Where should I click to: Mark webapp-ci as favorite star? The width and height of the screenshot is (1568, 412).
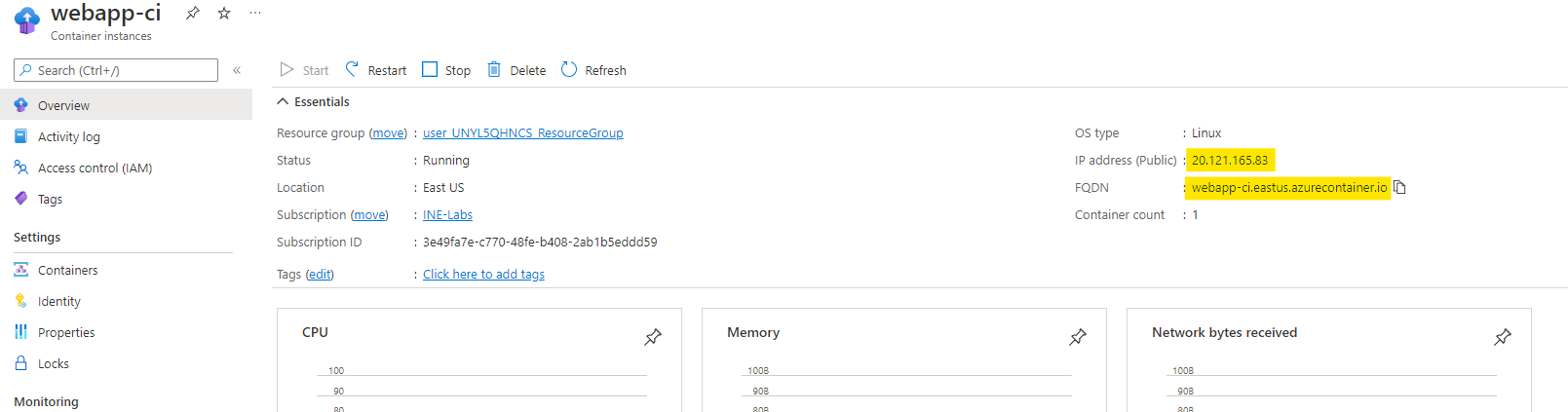coord(224,13)
